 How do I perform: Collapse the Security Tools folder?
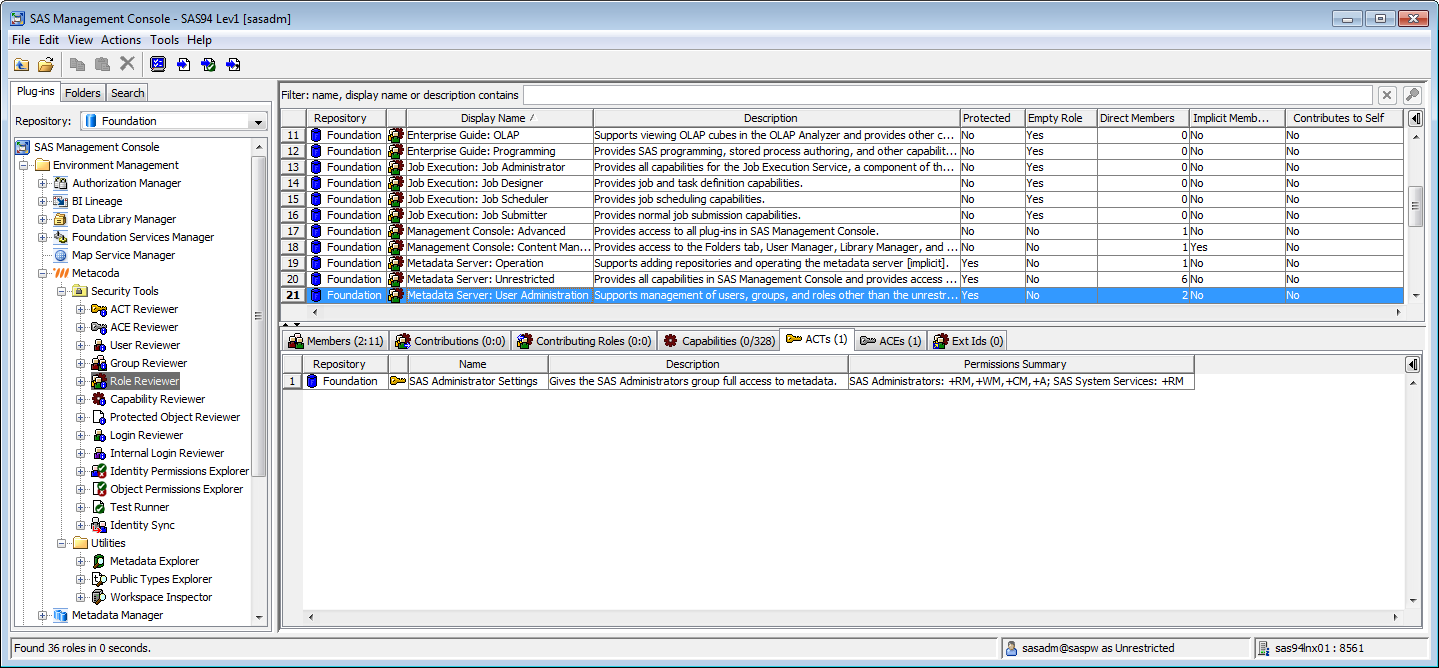(61, 291)
